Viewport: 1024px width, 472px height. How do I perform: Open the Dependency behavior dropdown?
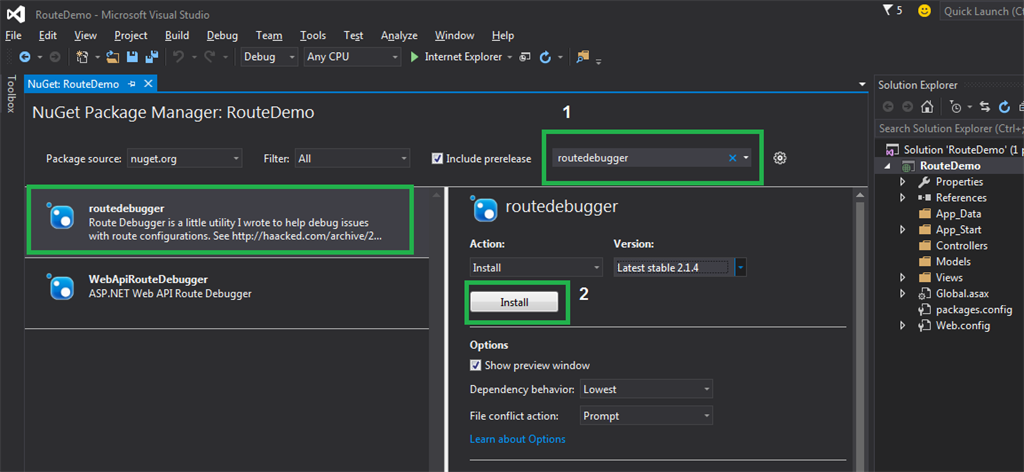645,389
